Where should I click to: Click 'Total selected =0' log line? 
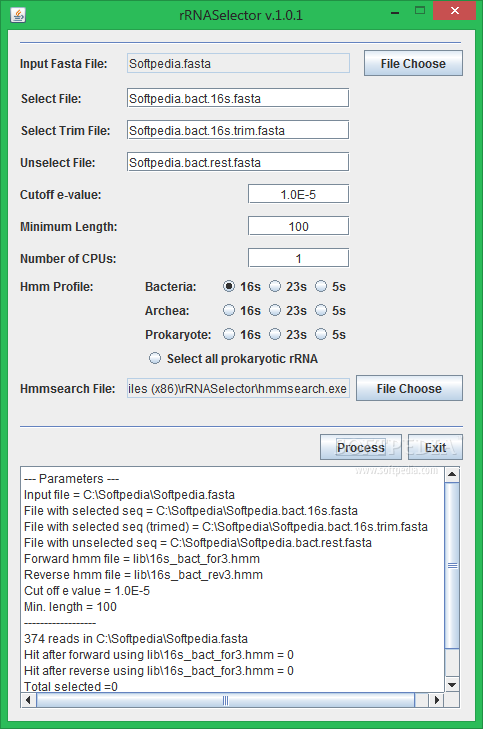(71, 686)
